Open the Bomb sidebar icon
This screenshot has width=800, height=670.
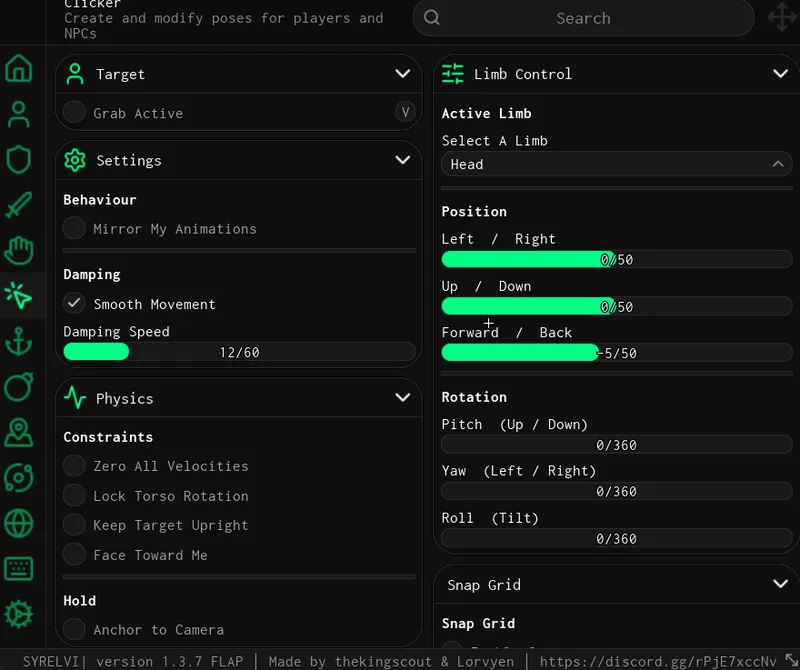point(19,386)
